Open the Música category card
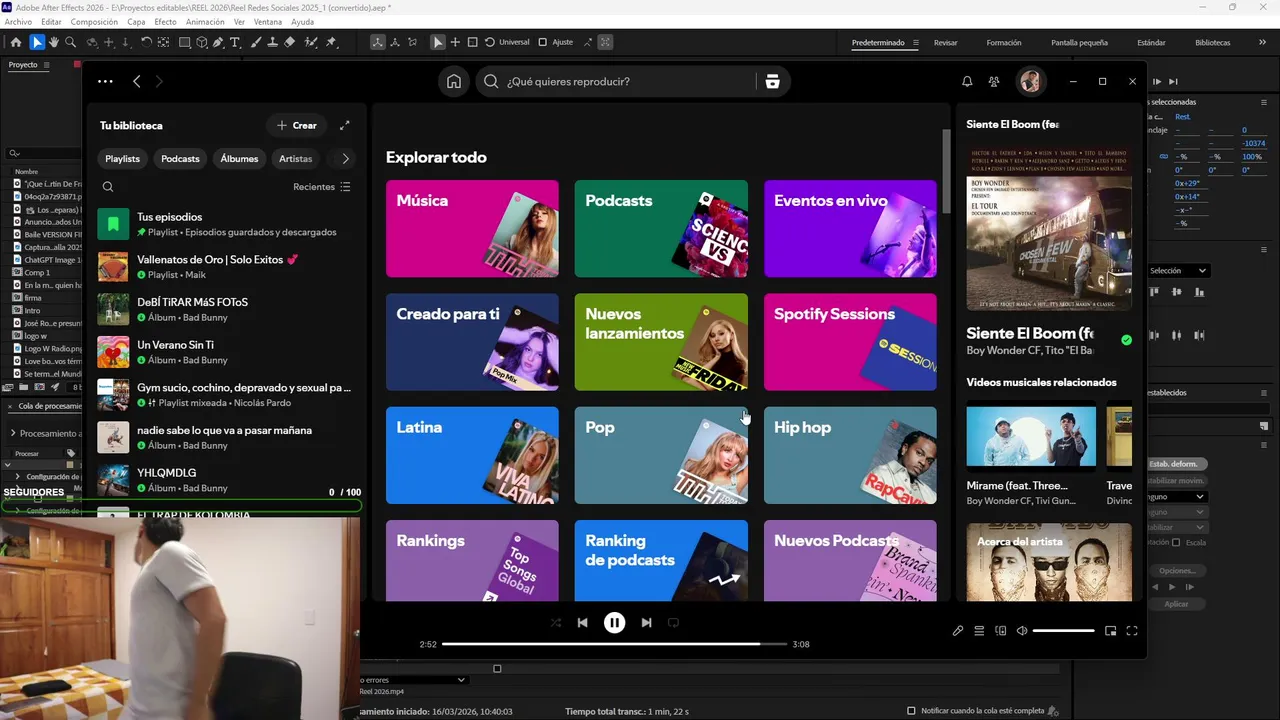The image size is (1280, 720). [472, 229]
